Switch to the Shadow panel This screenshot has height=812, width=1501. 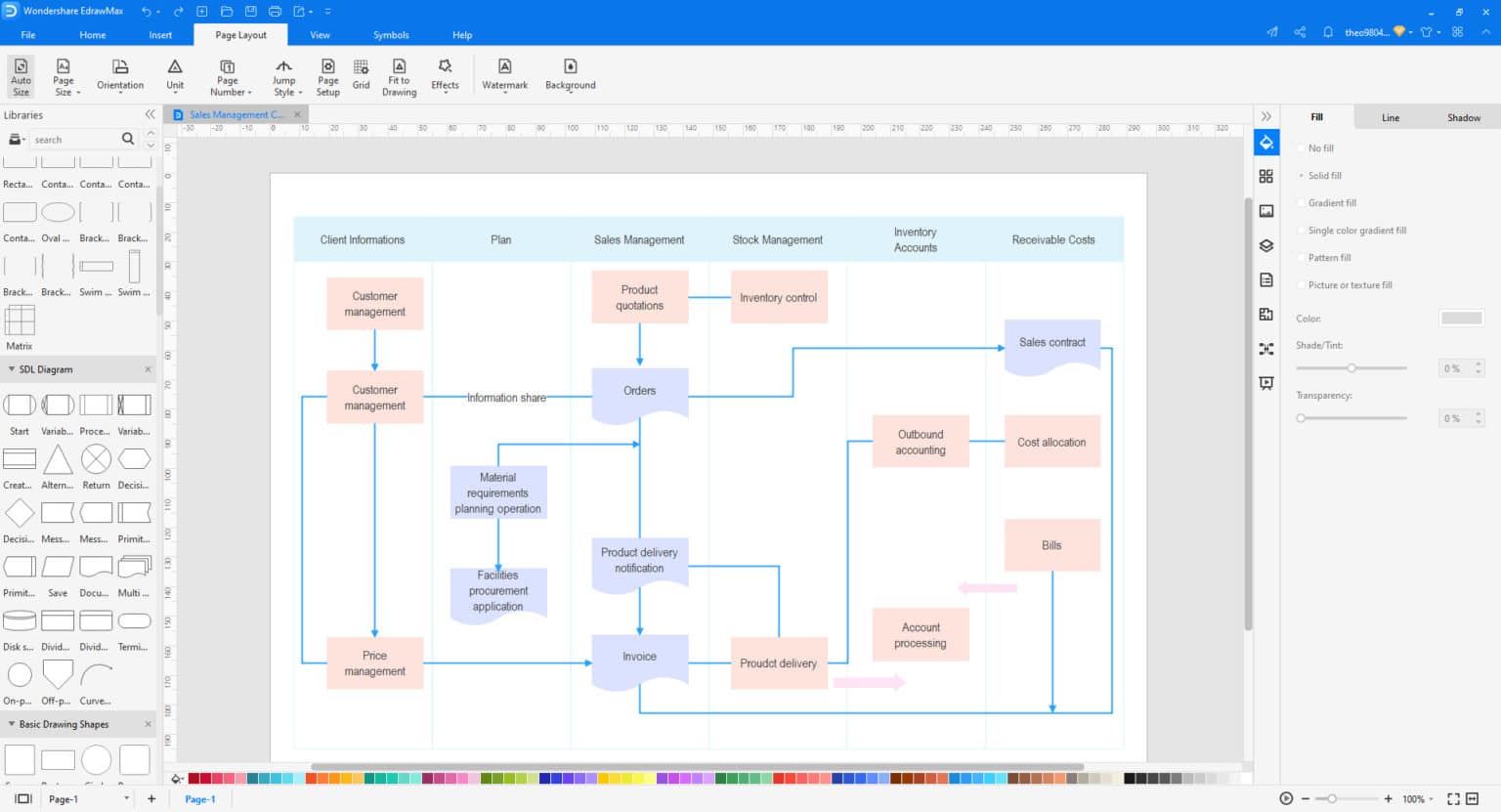coord(1463,116)
